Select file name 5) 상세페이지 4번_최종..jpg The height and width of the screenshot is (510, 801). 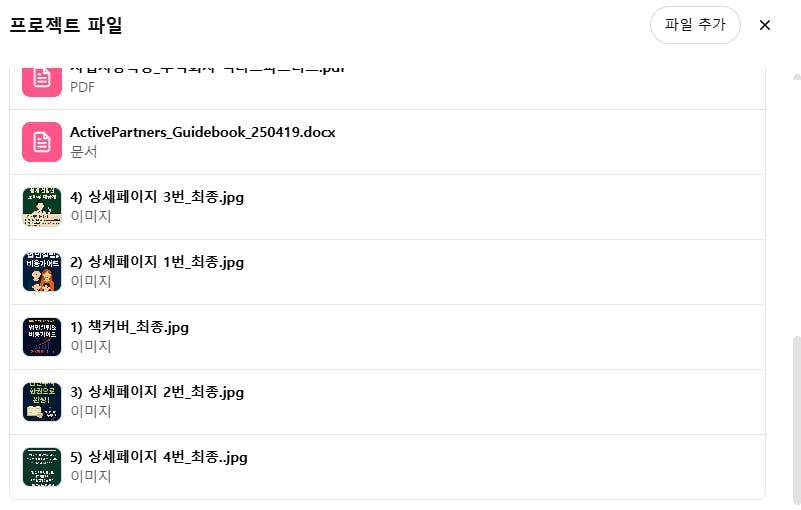(x=159, y=457)
